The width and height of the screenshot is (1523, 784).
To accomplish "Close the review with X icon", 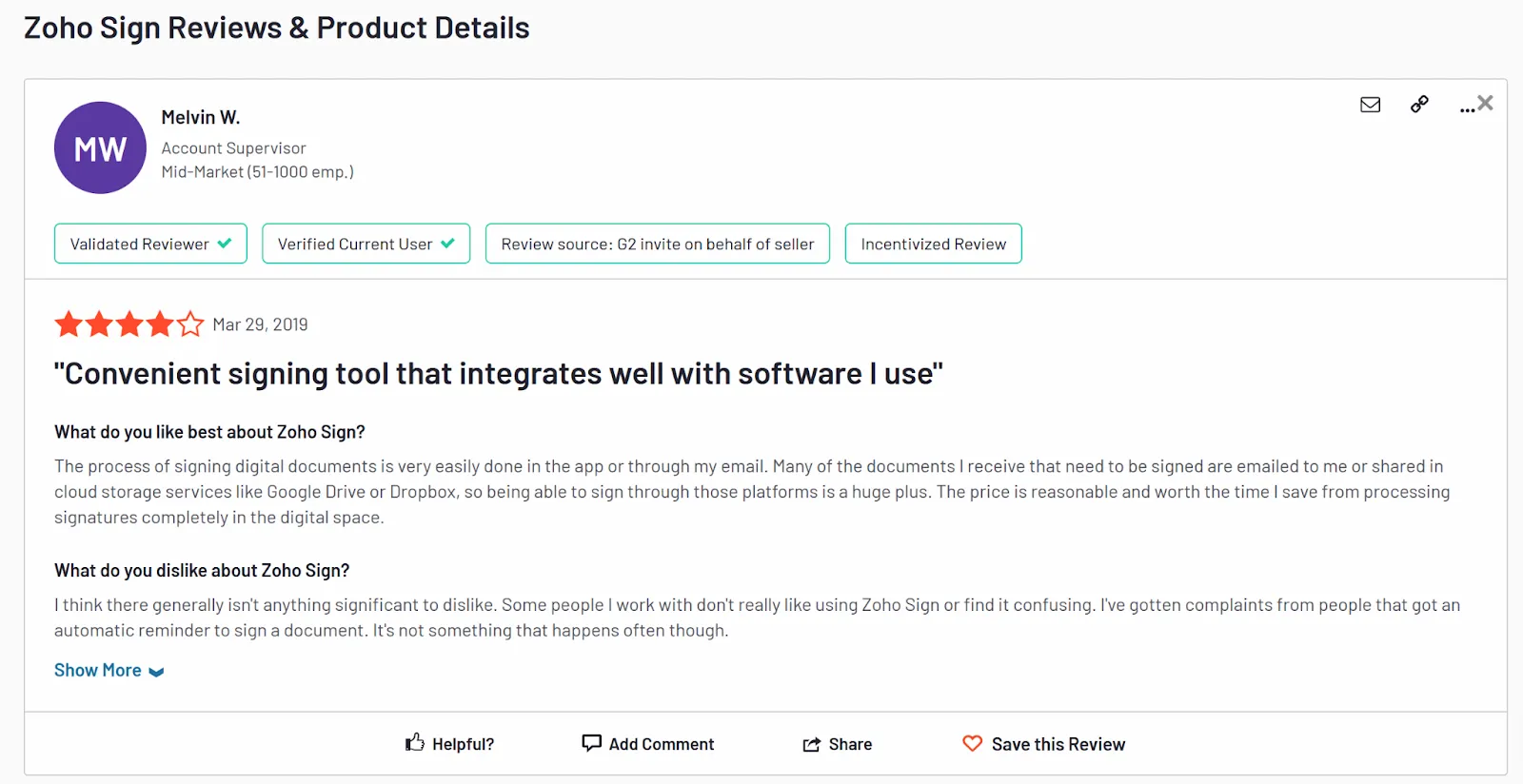I will 1485,103.
